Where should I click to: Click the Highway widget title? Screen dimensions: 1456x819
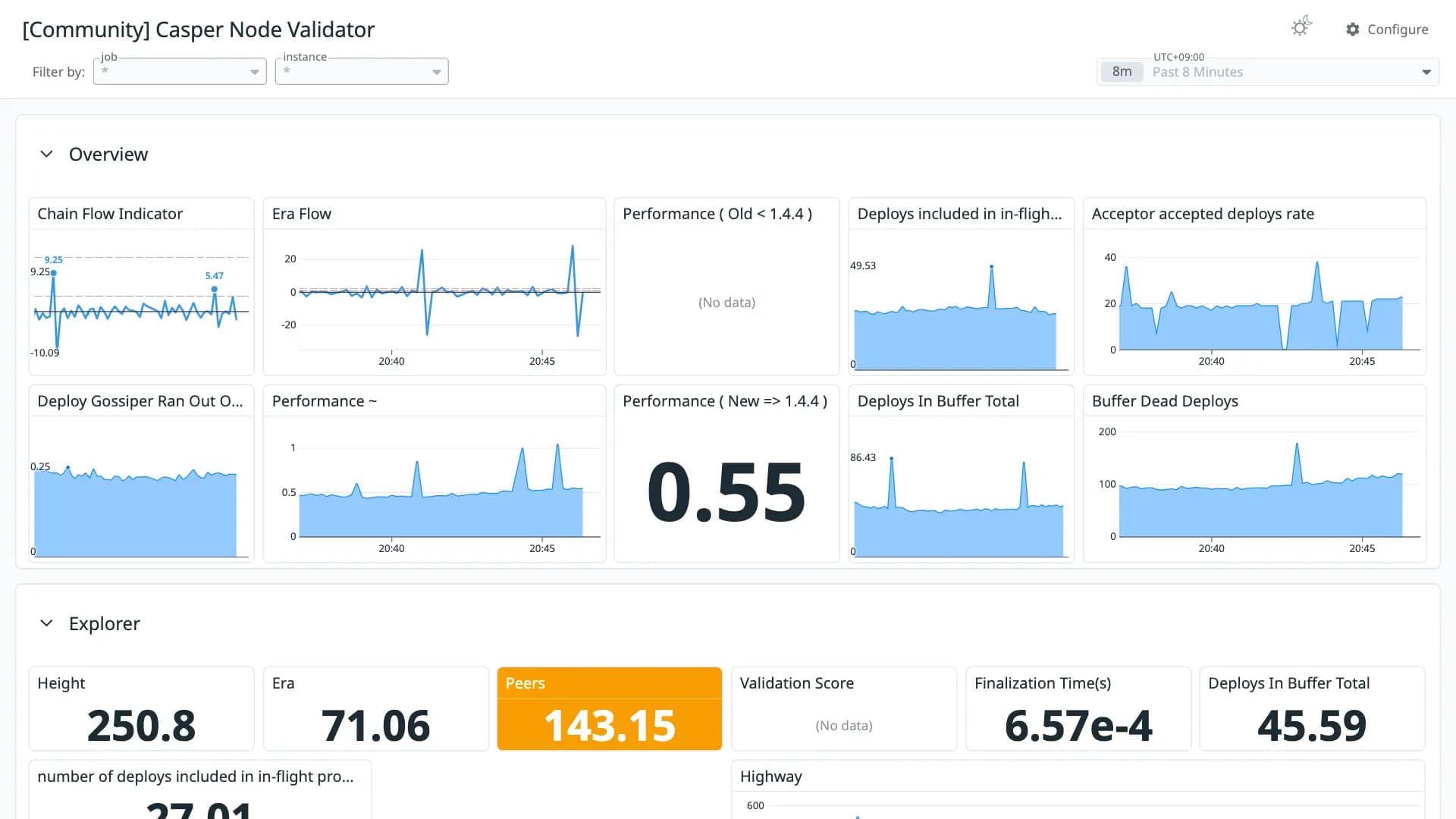point(770,777)
